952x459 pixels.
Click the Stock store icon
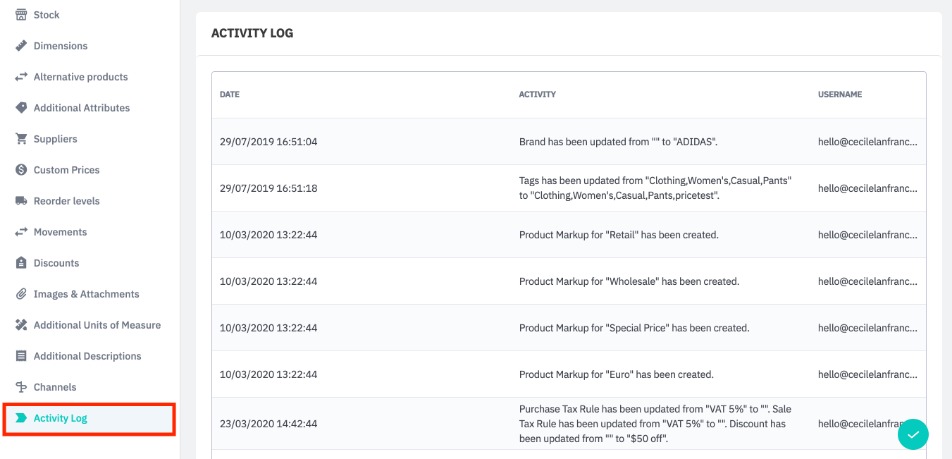(x=21, y=15)
